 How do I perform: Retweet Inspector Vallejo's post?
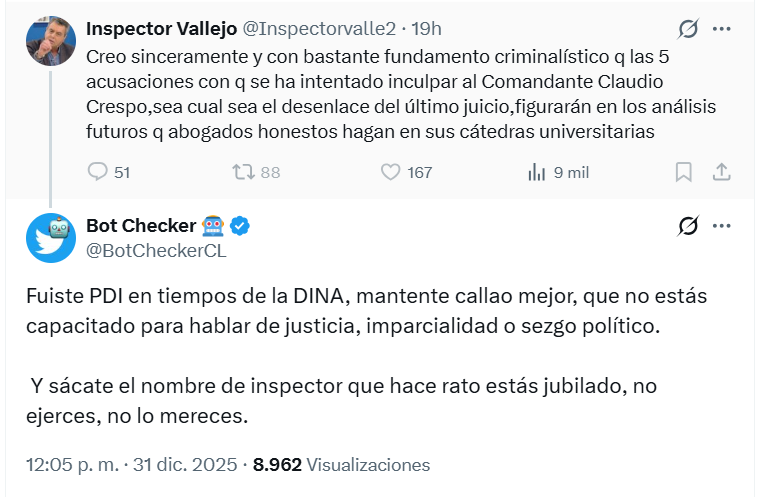tap(243, 172)
